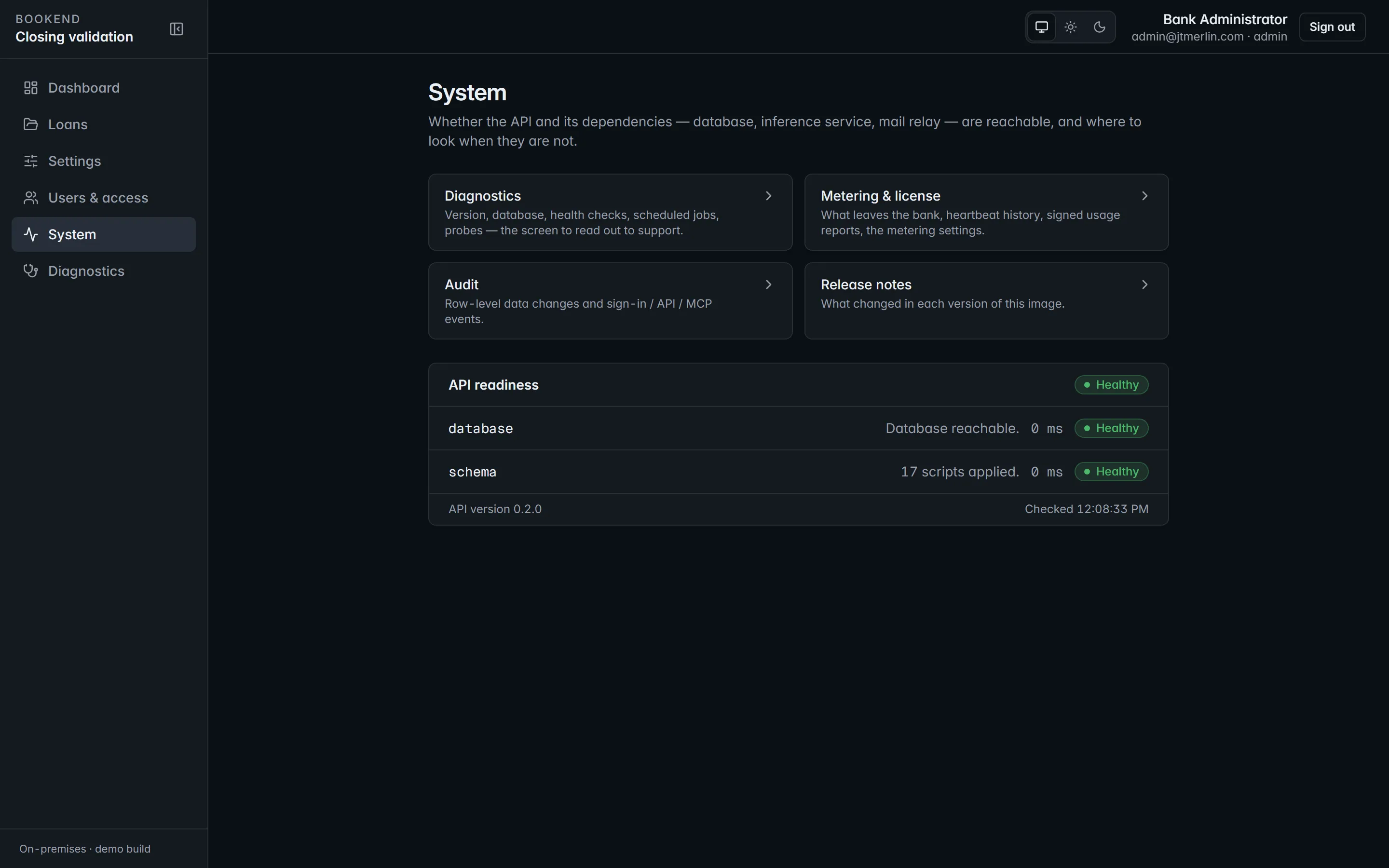This screenshot has height=868, width=1389.
Task: Open Loans in the sidebar
Action: [x=103, y=124]
